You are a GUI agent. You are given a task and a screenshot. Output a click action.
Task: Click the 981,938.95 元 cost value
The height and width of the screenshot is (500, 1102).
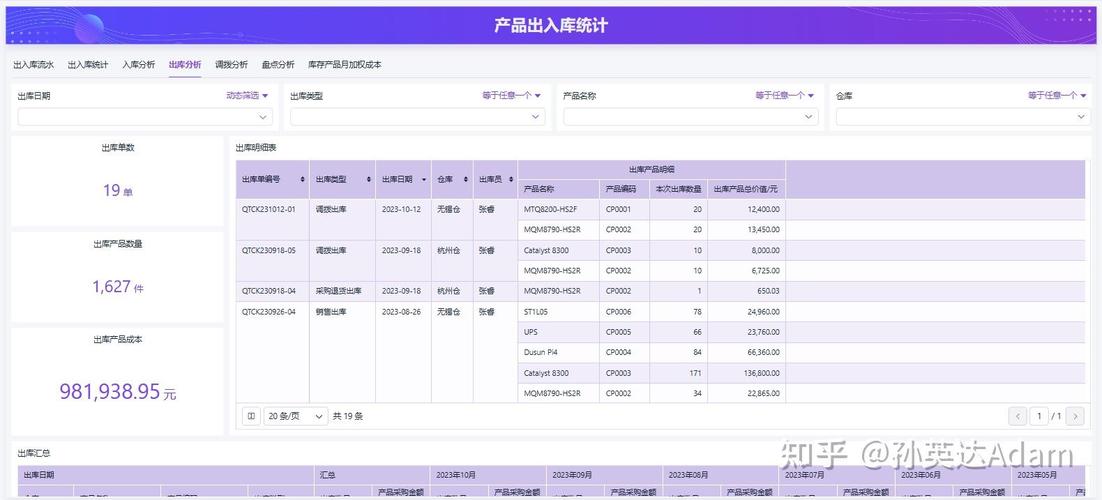118,392
